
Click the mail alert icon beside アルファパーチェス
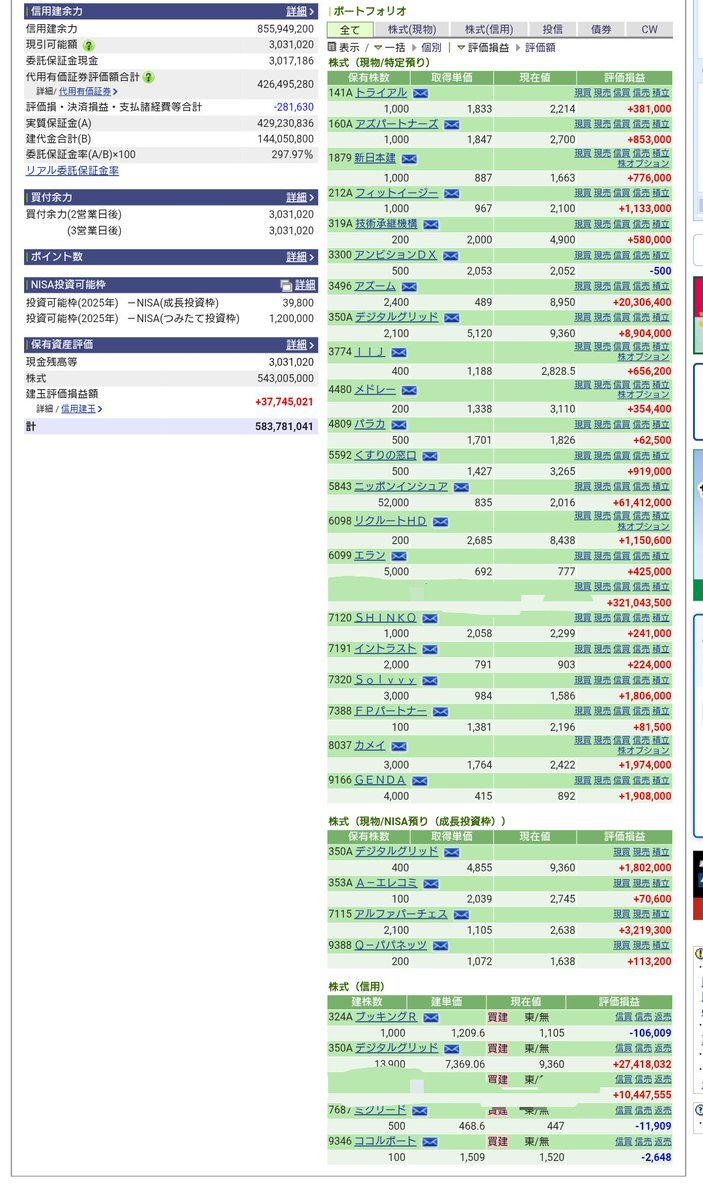(461, 914)
